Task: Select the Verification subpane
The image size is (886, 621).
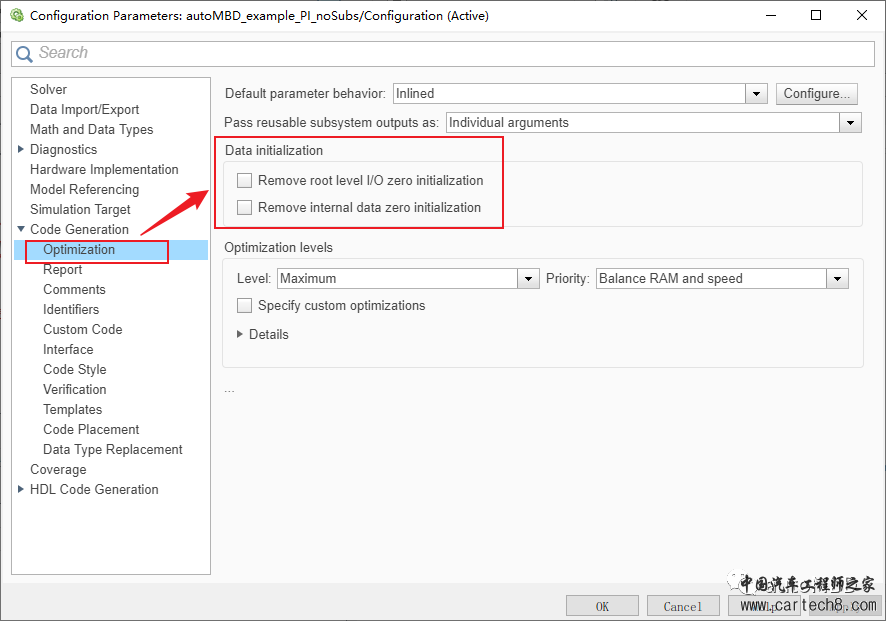Action: [x=75, y=389]
